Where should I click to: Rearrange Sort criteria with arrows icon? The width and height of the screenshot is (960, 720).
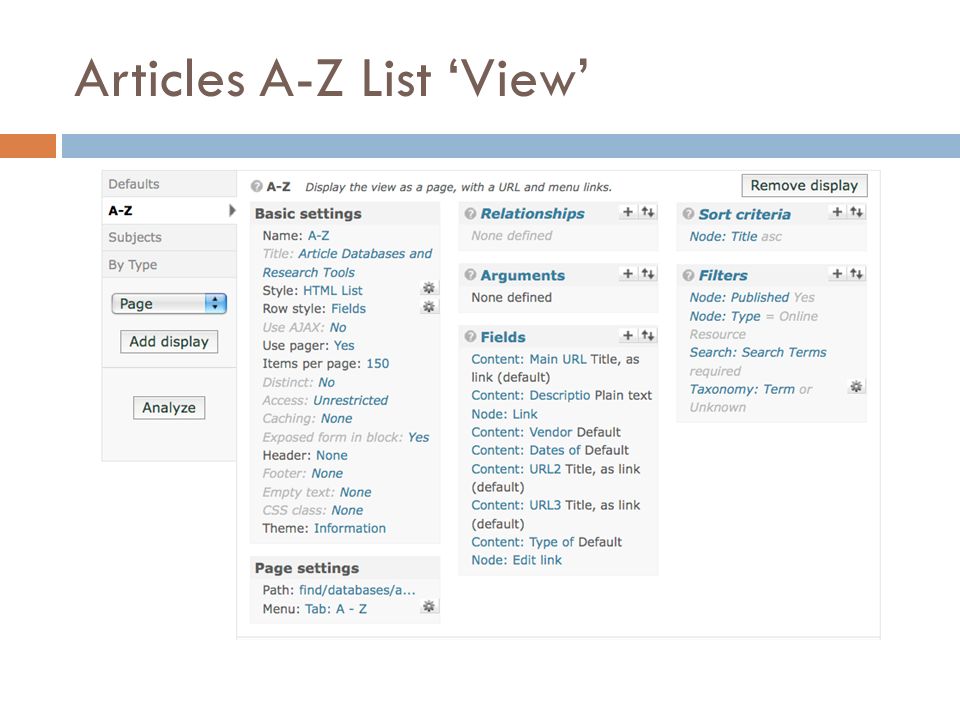(857, 212)
